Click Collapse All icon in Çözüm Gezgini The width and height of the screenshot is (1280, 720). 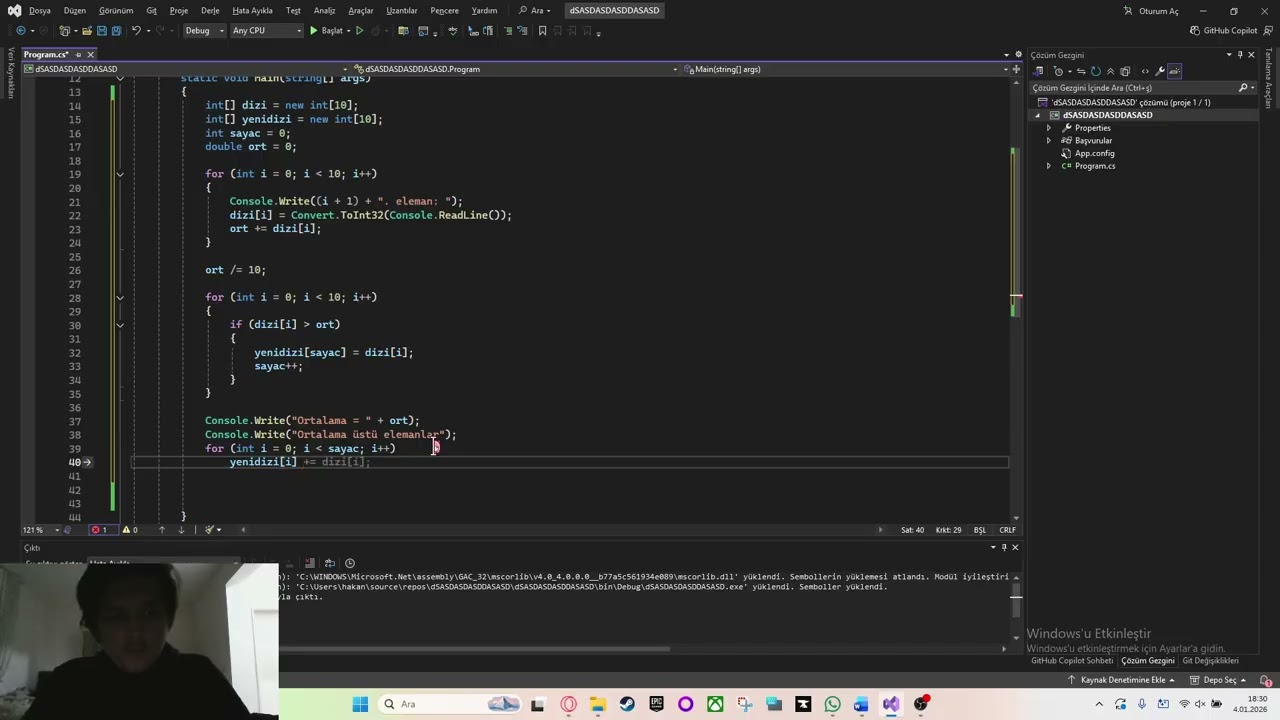tap(1110, 71)
